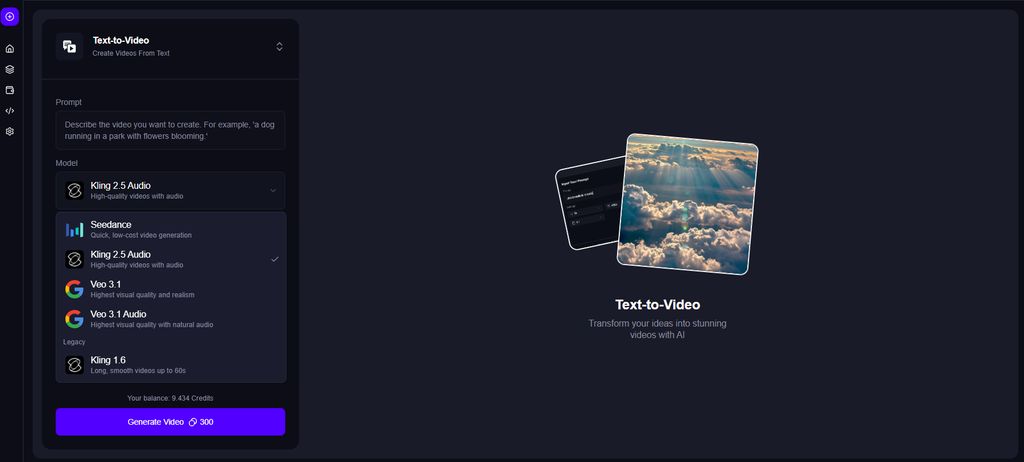1024x462 pixels.
Task: Open the Home icon in the sidebar
Action: [9, 48]
